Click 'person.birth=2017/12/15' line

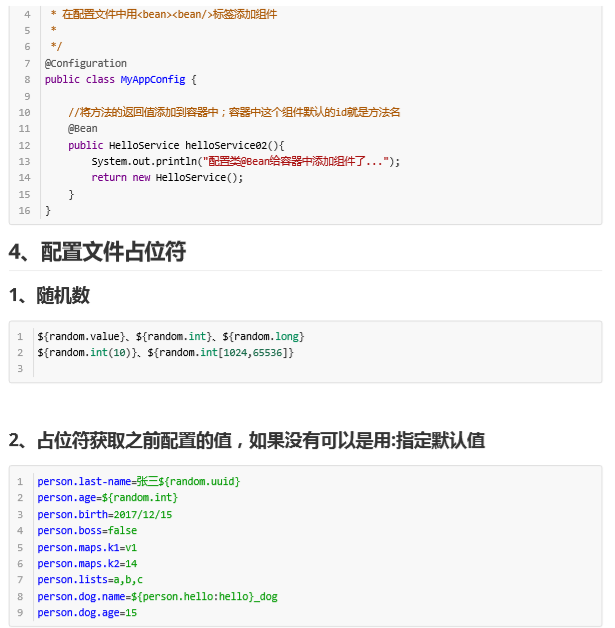(x=105, y=514)
